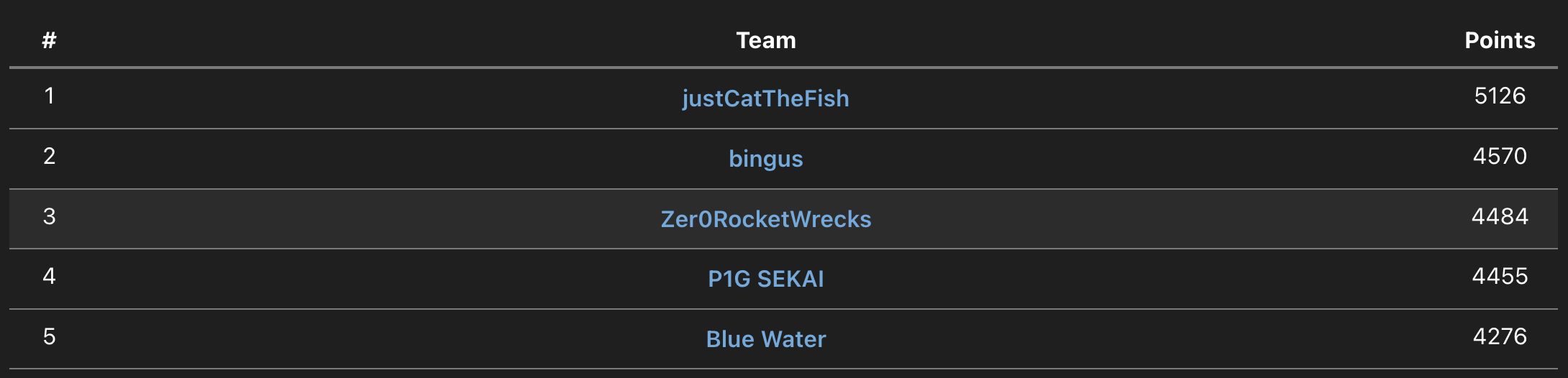Click the Team column header
Viewport: 1568px width, 378px height.
(x=765, y=40)
